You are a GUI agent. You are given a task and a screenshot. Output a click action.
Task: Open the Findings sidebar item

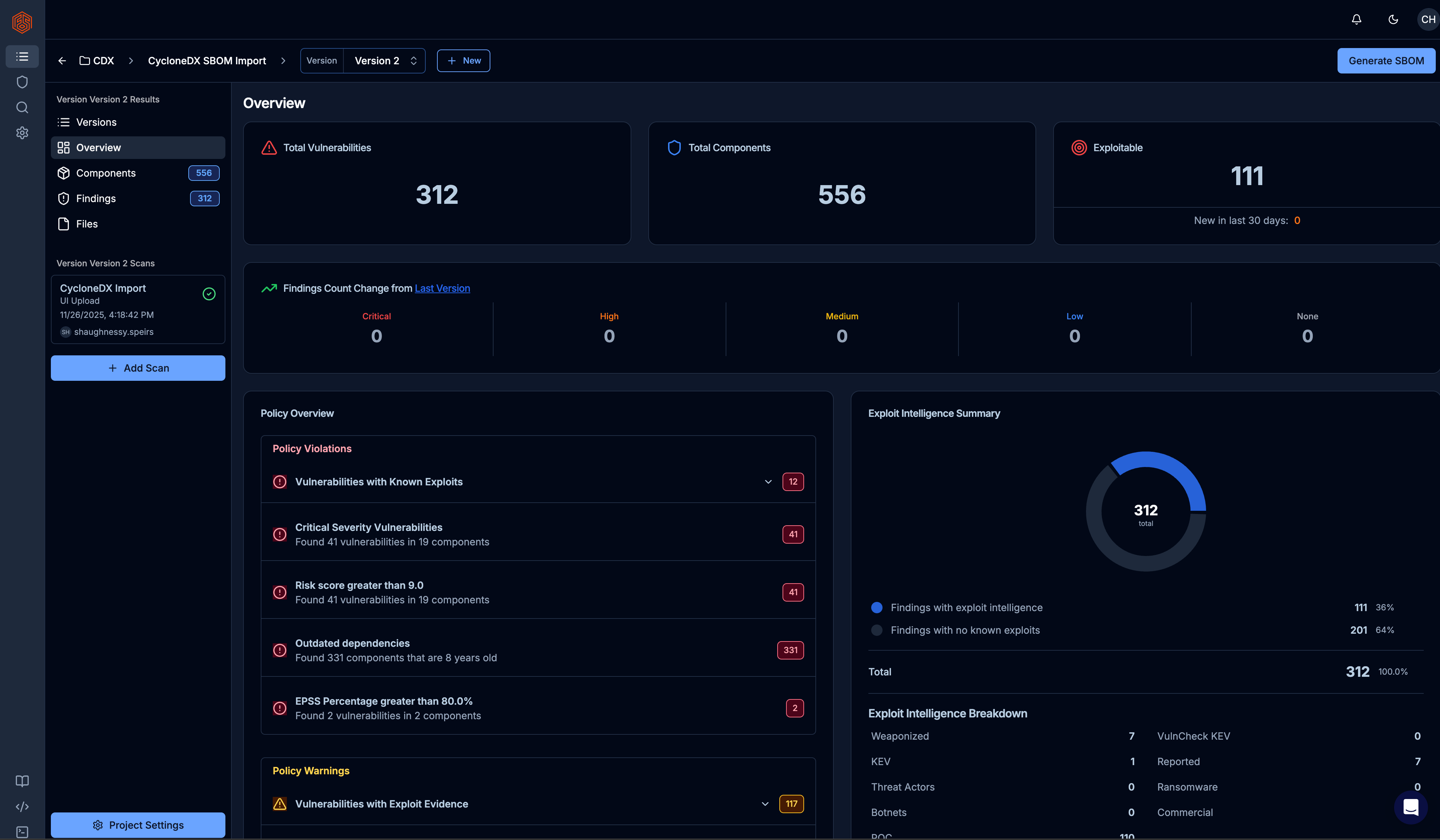click(96, 198)
